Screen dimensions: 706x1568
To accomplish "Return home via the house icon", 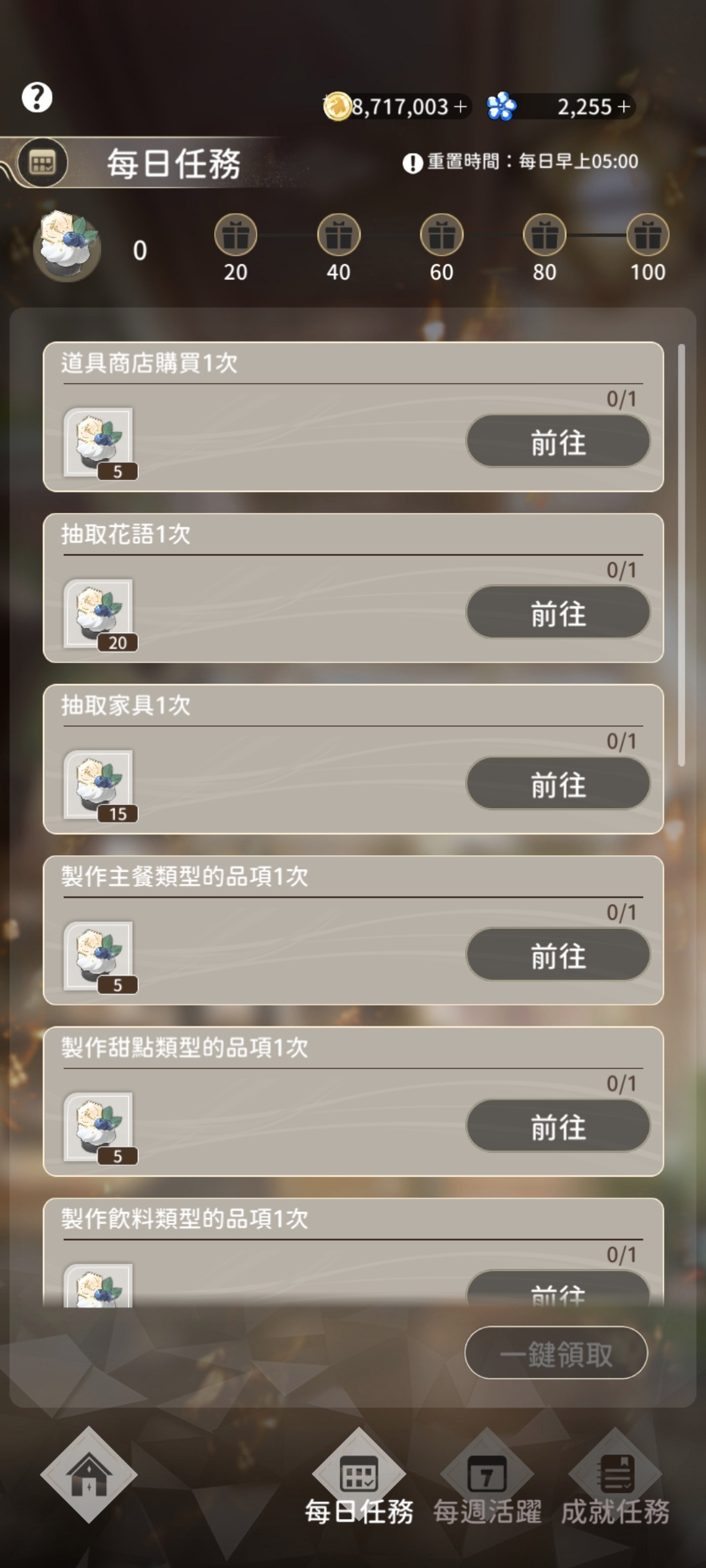I will click(x=89, y=1475).
